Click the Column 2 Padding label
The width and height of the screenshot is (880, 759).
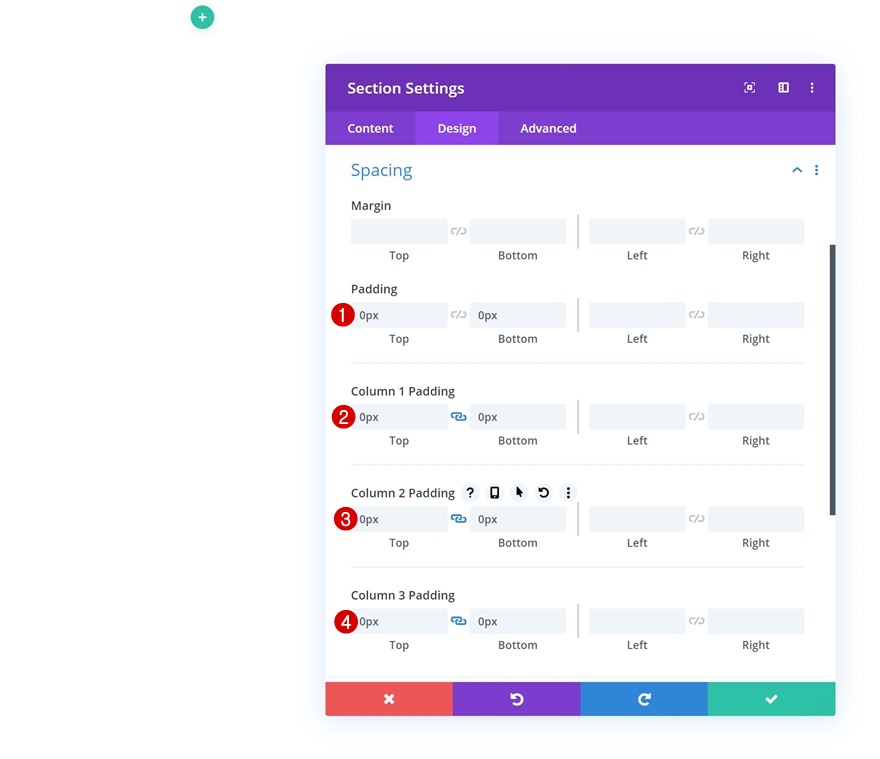(x=402, y=493)
